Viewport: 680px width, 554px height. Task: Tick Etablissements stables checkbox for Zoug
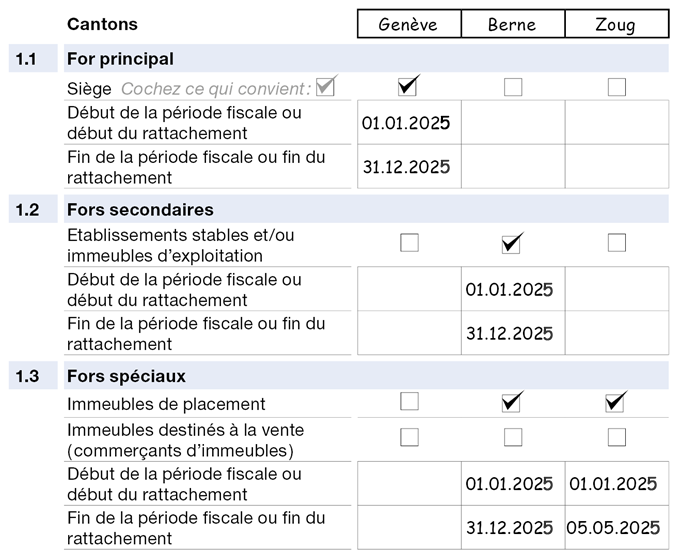(x=617, y=242)
